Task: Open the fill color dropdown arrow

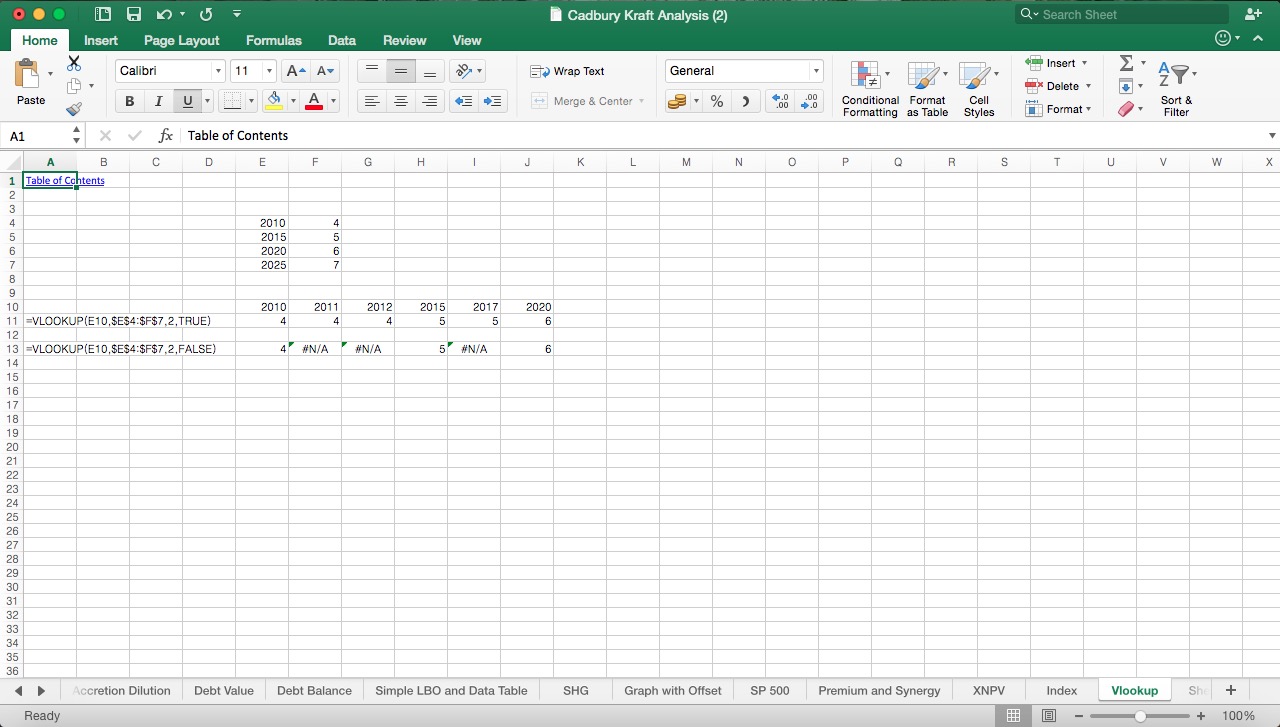Action: pyautogui.click(x=293, y=101)
